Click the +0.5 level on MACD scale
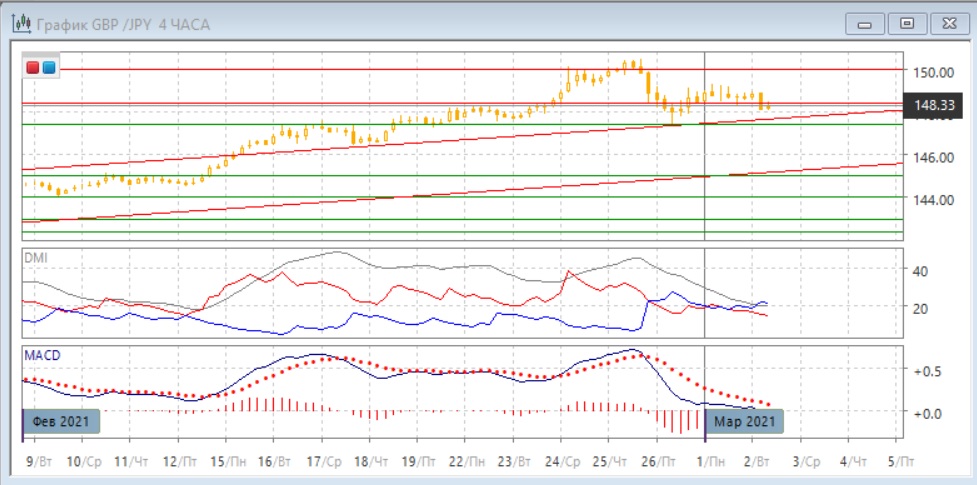Screen dimensions: 977x485 tap(926, 371)
